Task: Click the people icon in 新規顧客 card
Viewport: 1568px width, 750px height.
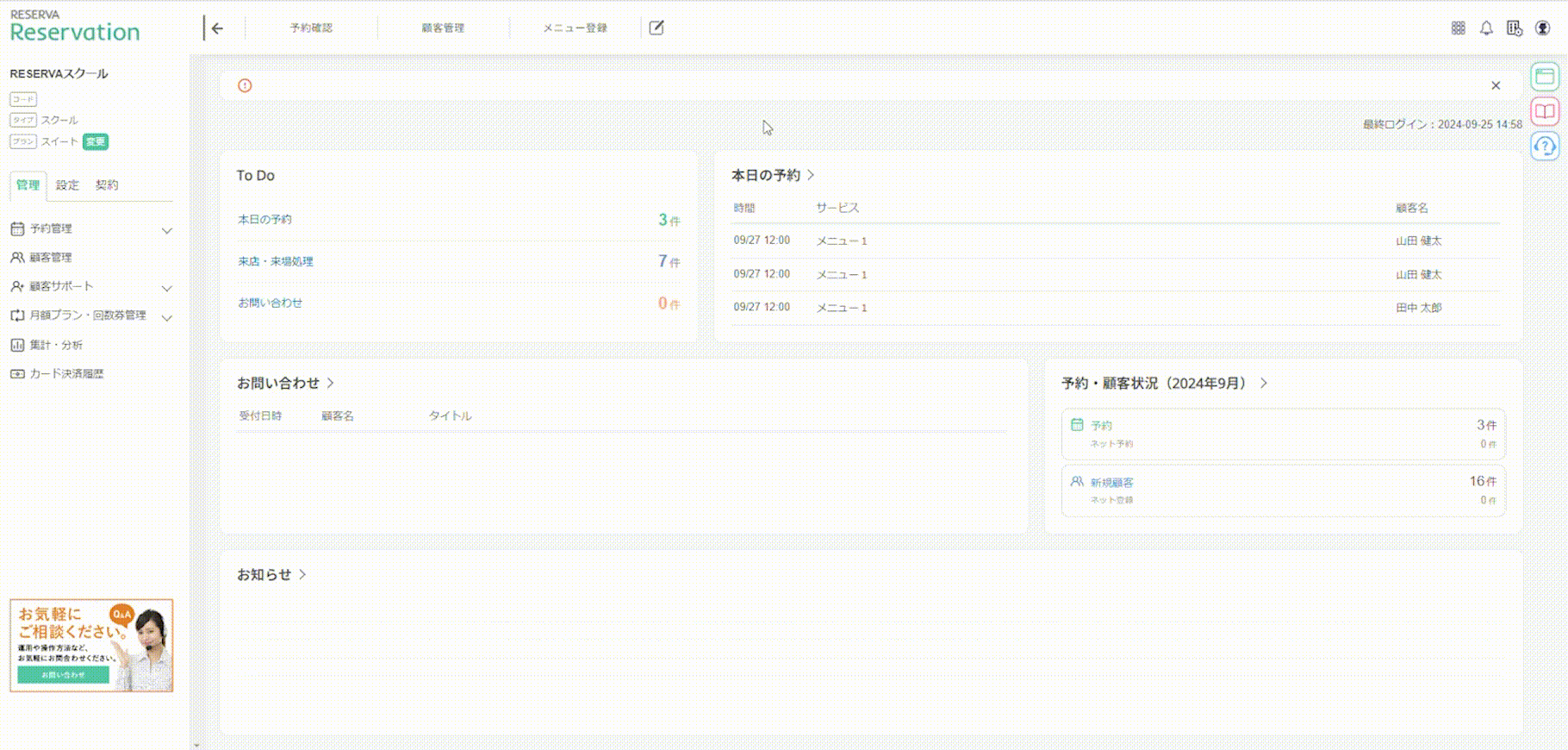Action: point(1077,481)
